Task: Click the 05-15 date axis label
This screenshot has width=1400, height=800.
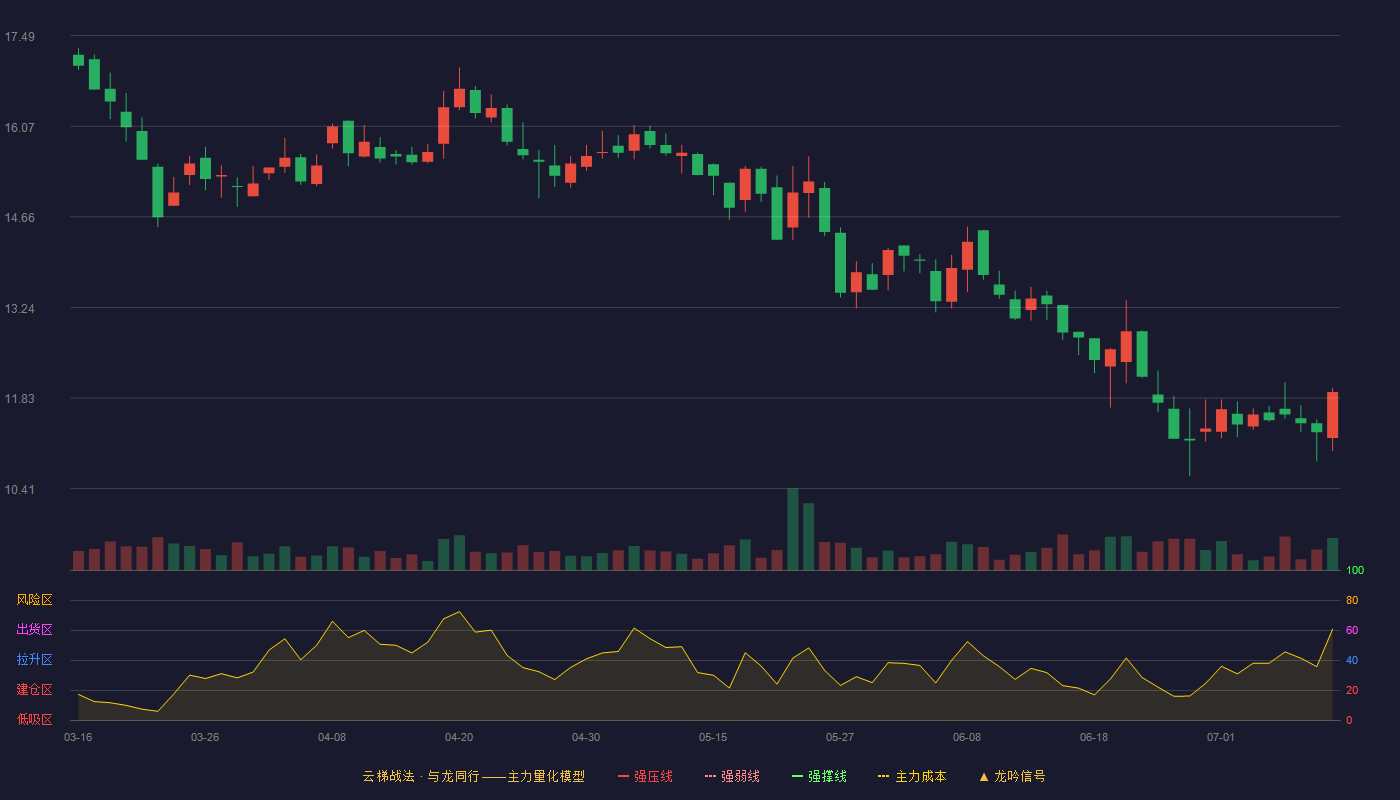Action: click(x=713, y=737)
